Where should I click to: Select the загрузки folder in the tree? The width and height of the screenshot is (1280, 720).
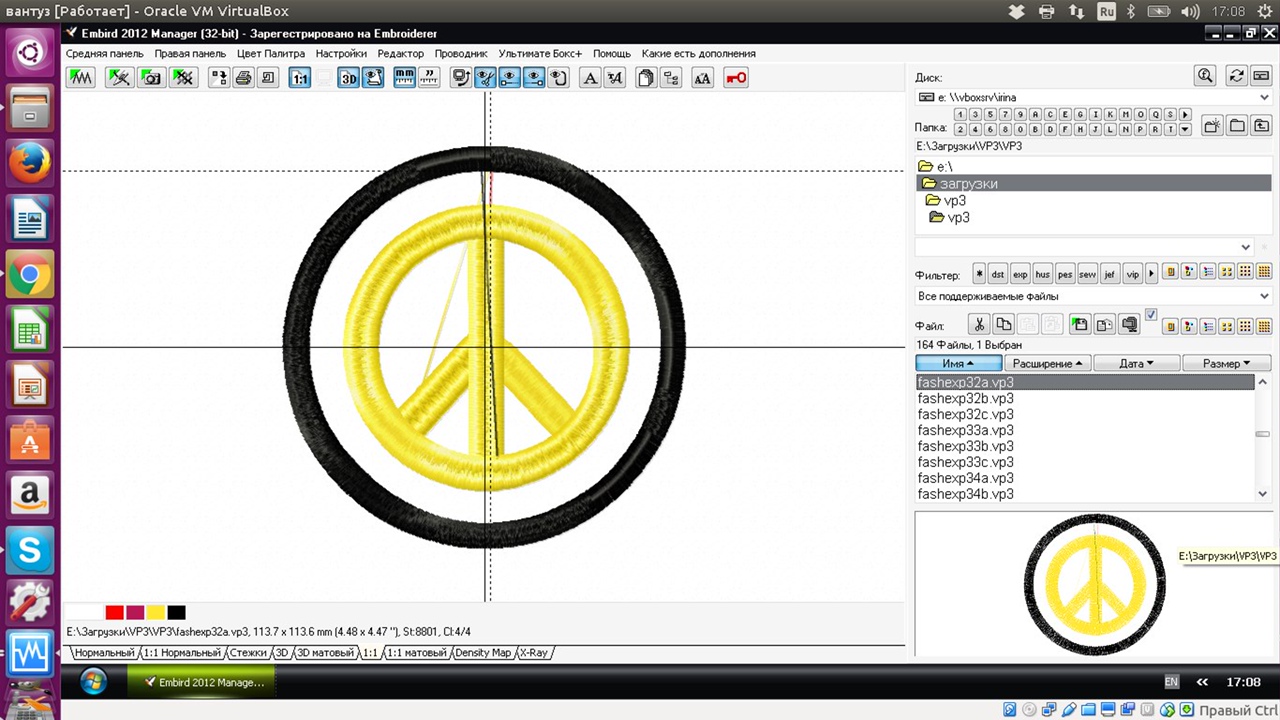coord(1095,183)
